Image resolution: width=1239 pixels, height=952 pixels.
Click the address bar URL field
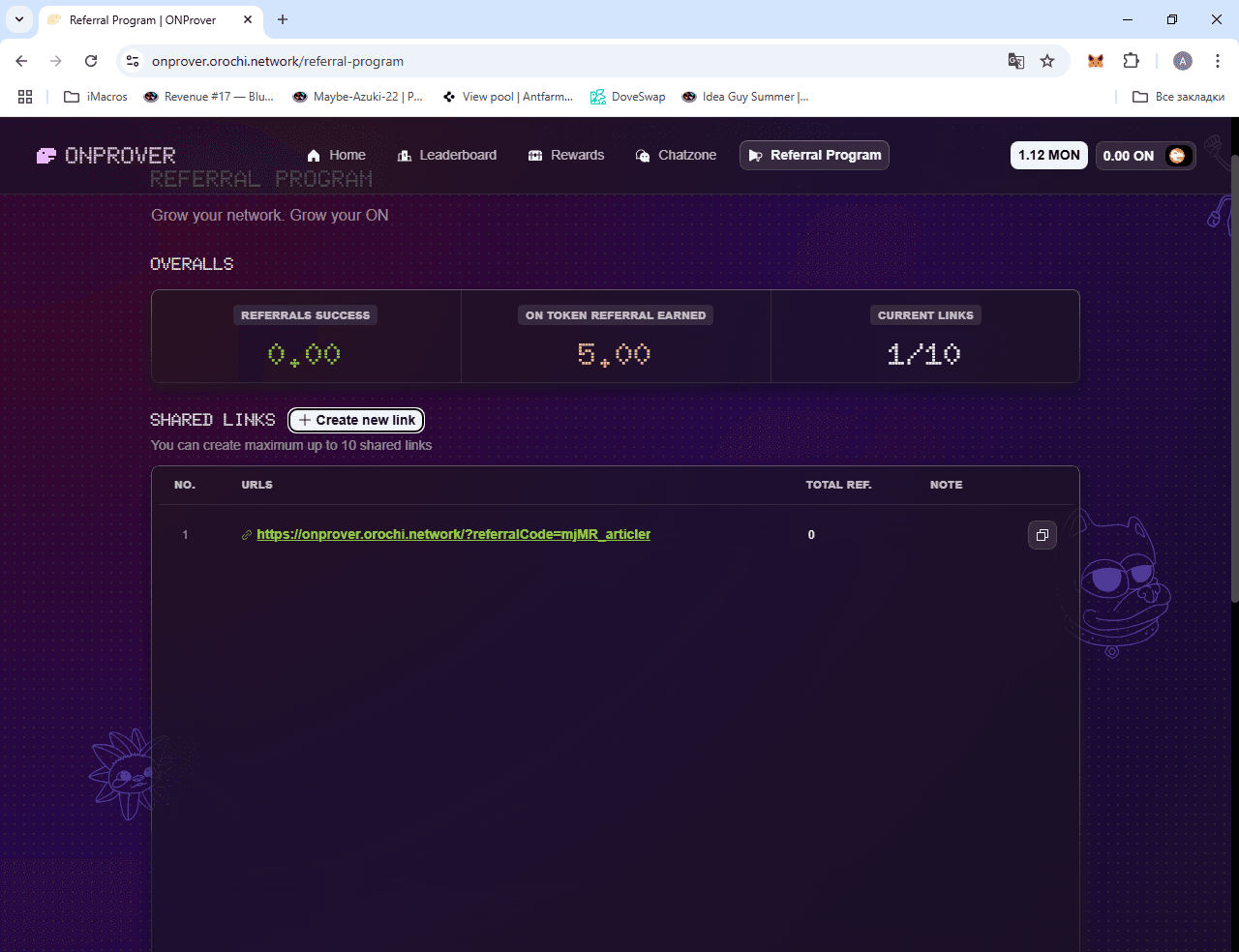[571, 61]
